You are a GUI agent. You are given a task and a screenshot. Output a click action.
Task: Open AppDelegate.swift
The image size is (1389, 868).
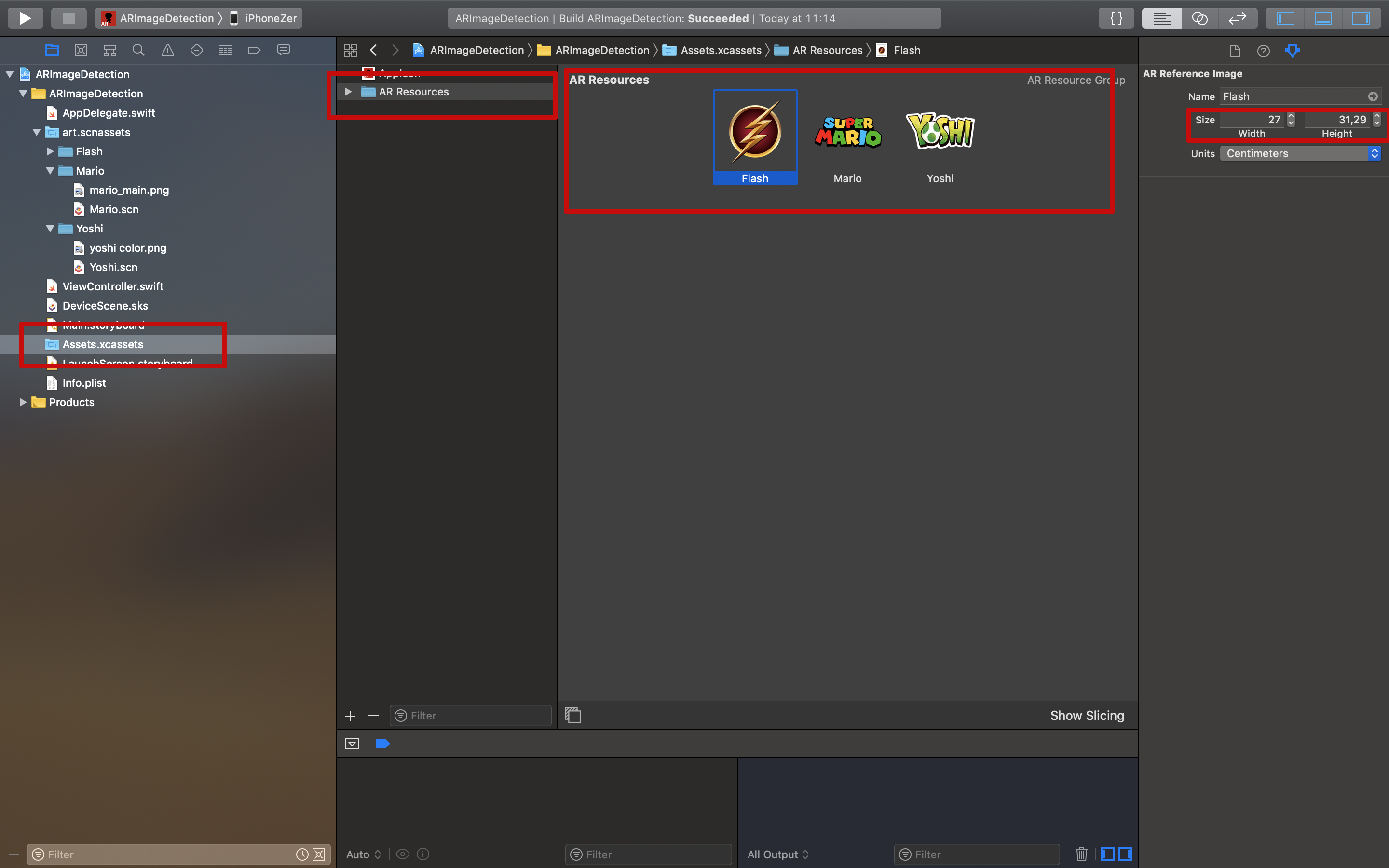[109, 113]
